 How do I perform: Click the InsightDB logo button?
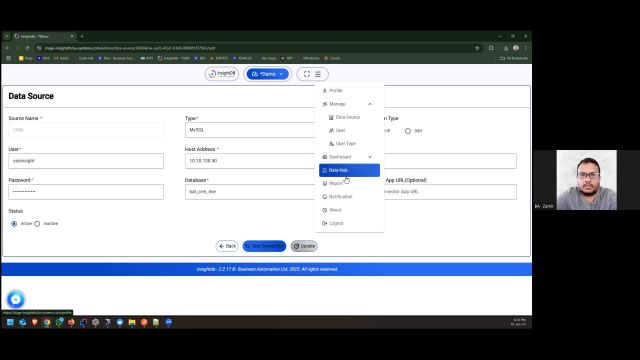(222, 74)
